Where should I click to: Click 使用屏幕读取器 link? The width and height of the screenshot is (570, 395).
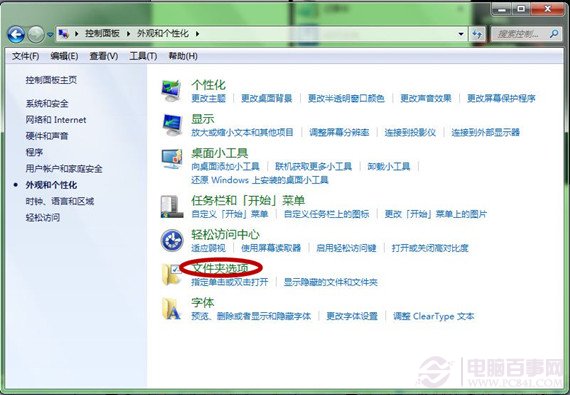pyautogui.click(x=271, y=248)
